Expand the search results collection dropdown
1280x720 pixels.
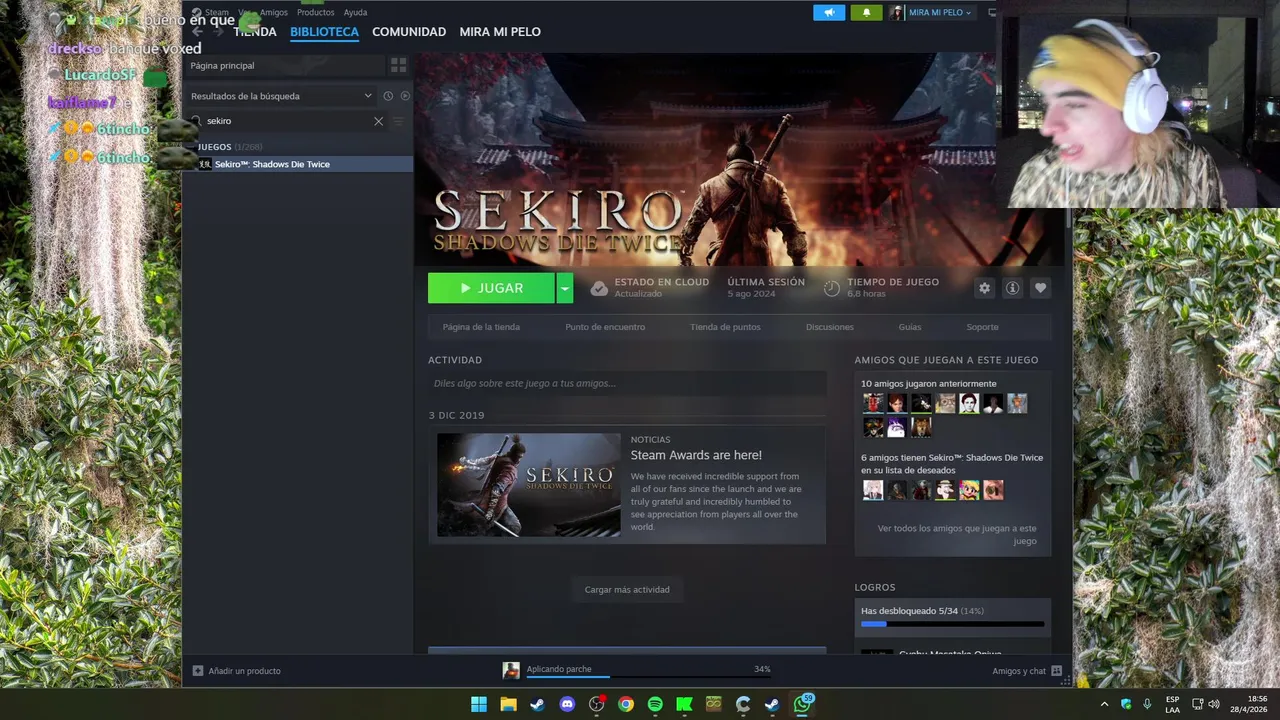pos(368,96)
